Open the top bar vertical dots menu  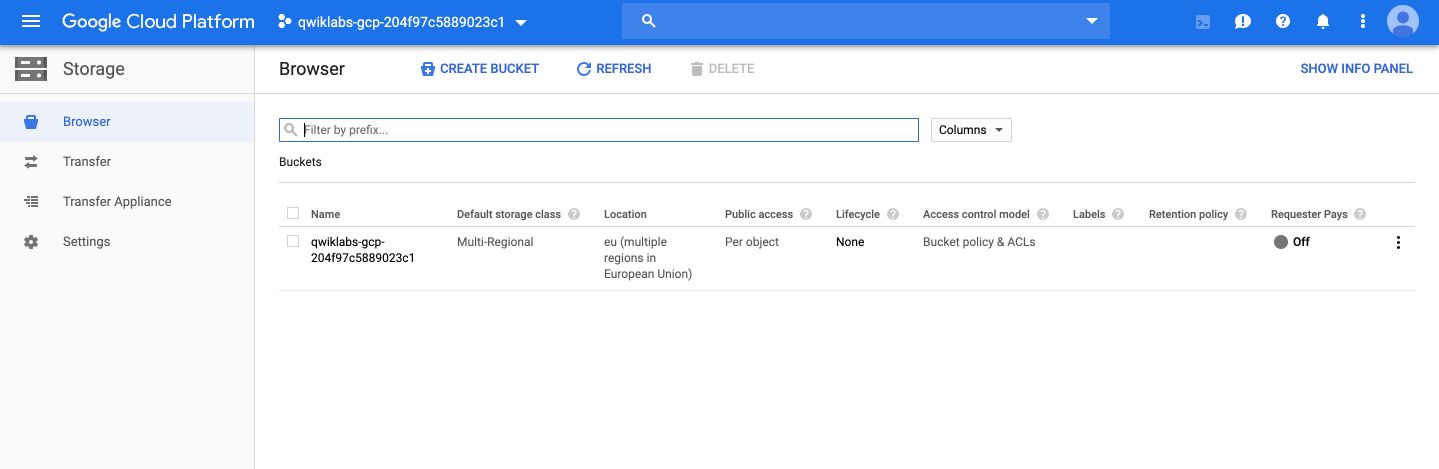pos(1363,21)
